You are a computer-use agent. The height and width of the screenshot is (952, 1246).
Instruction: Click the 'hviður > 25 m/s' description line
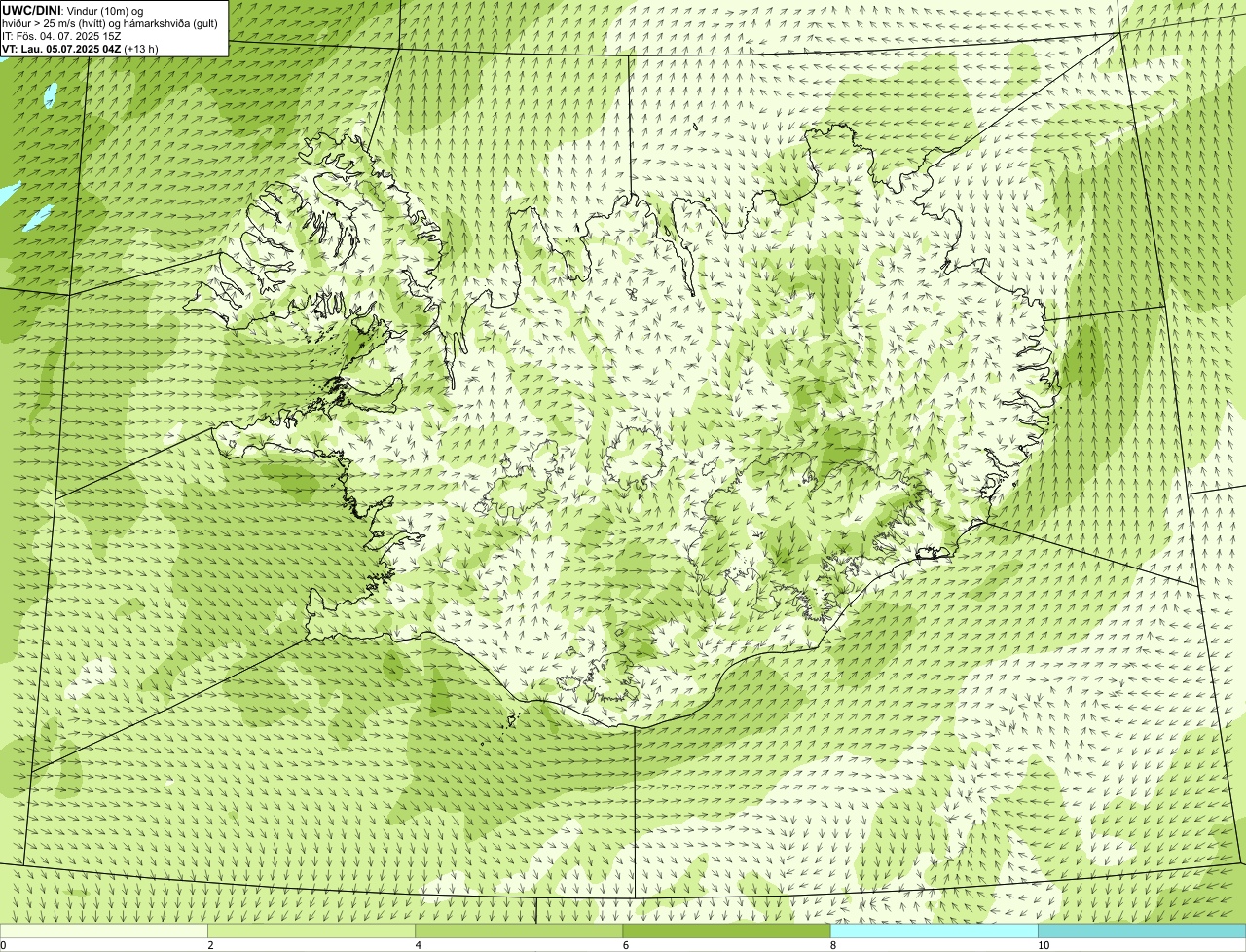click(109, 22)
